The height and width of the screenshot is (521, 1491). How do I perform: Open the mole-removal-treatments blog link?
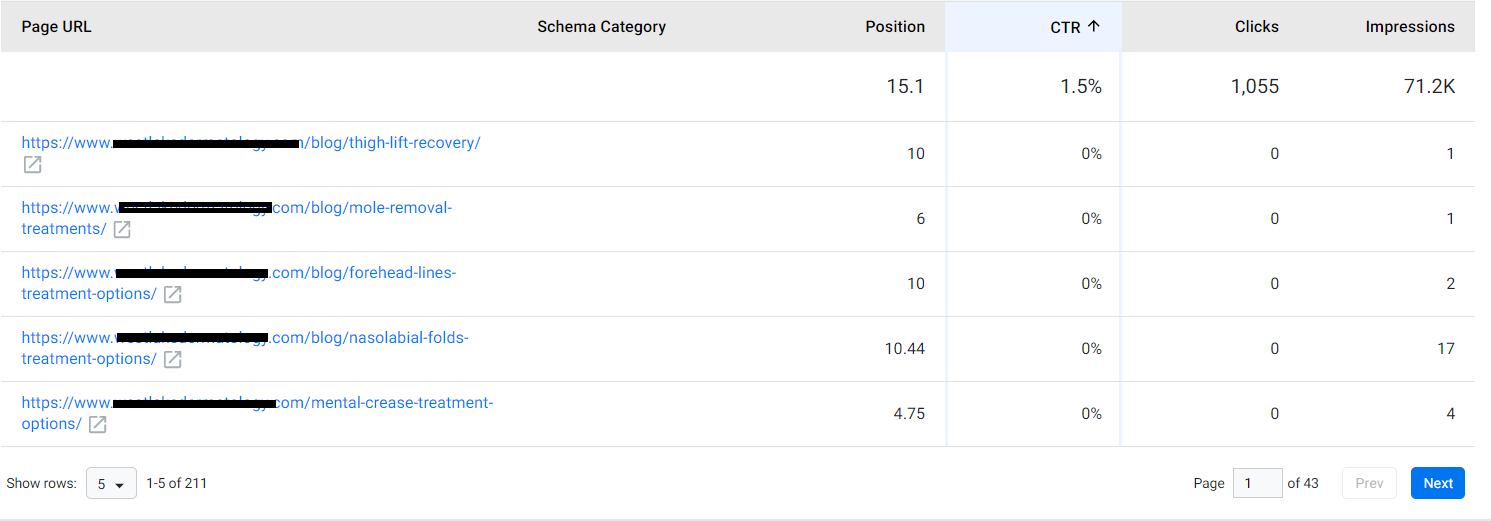tap(237, 218)
